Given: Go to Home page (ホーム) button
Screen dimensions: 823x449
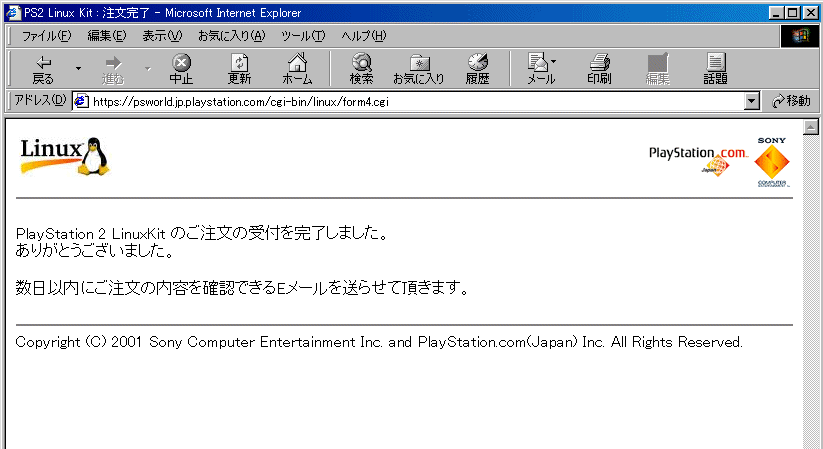Looking at the screenshot, I should [297, 69].
